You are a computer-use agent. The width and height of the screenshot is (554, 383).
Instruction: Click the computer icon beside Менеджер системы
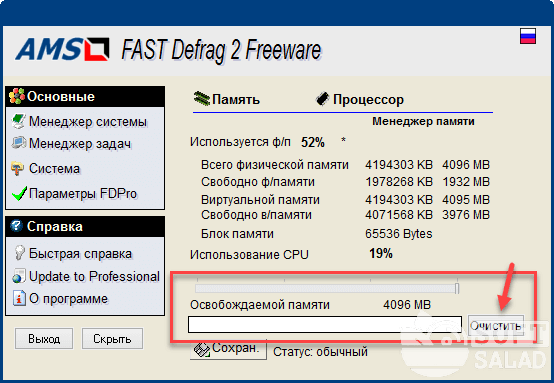[x=18, y=121]
